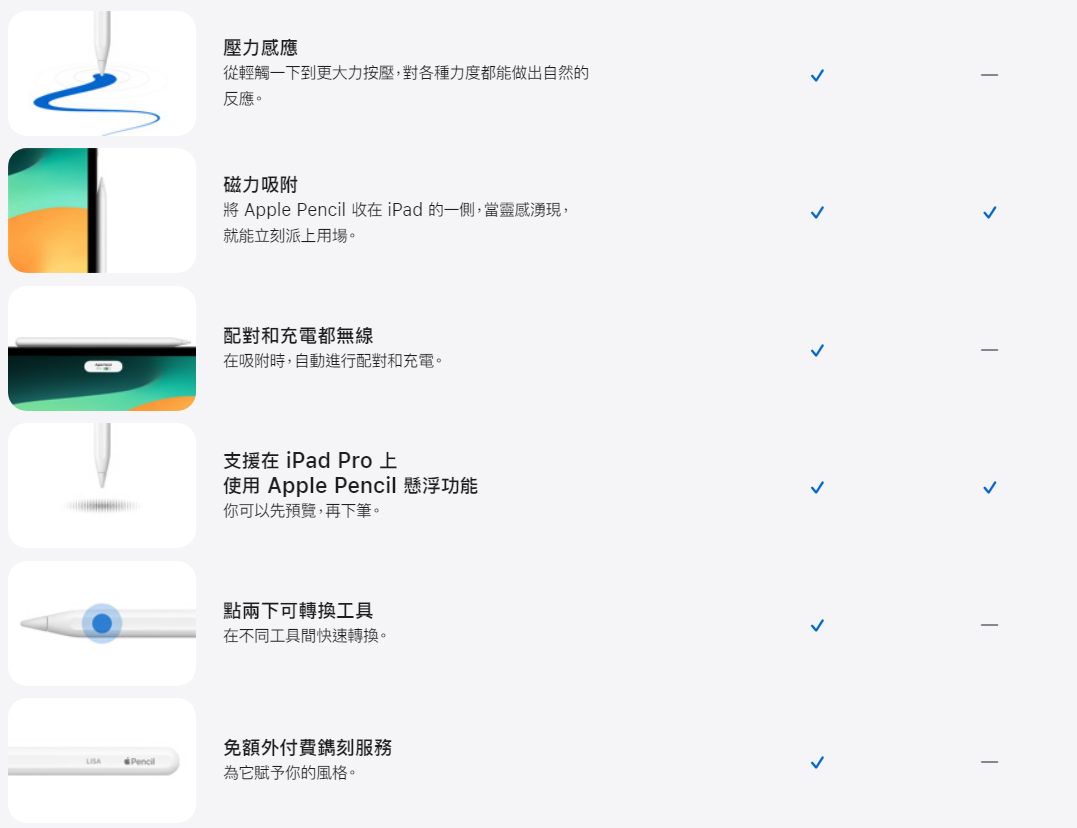Click the 免額外付費鐫刻服務 heading
Image resolution: width=1077 pixels, height=828 pixels.
(308, 747)
